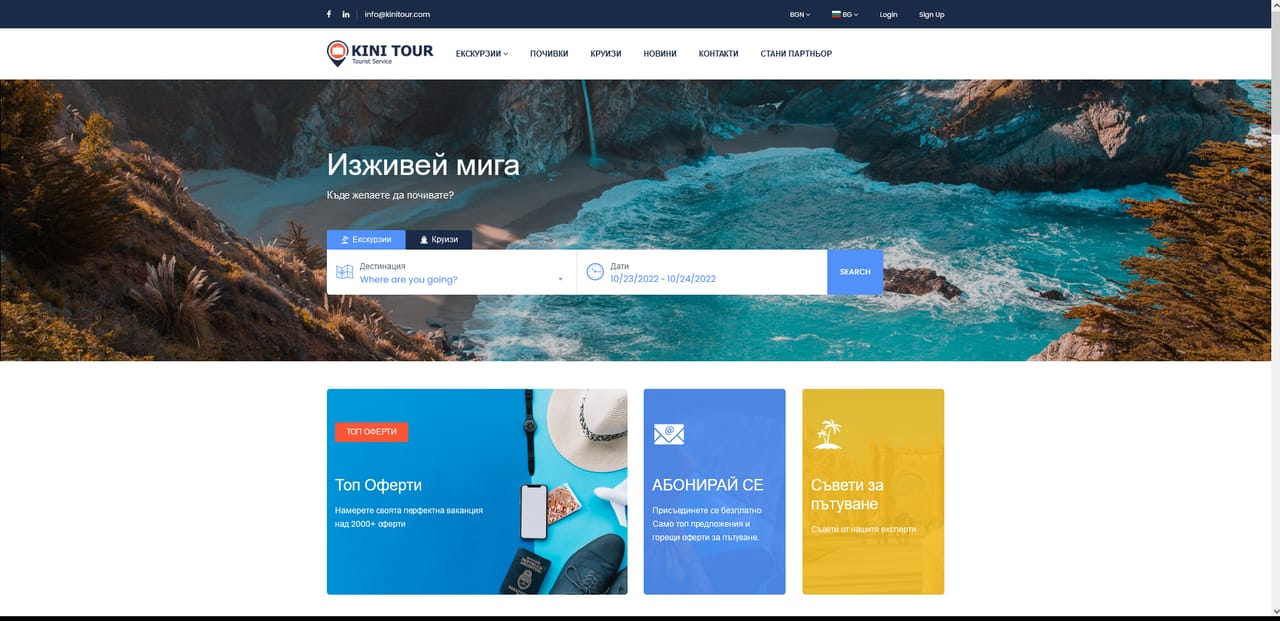
Task: Open the НОВИНИ menu item
Action: pos(660,54)
